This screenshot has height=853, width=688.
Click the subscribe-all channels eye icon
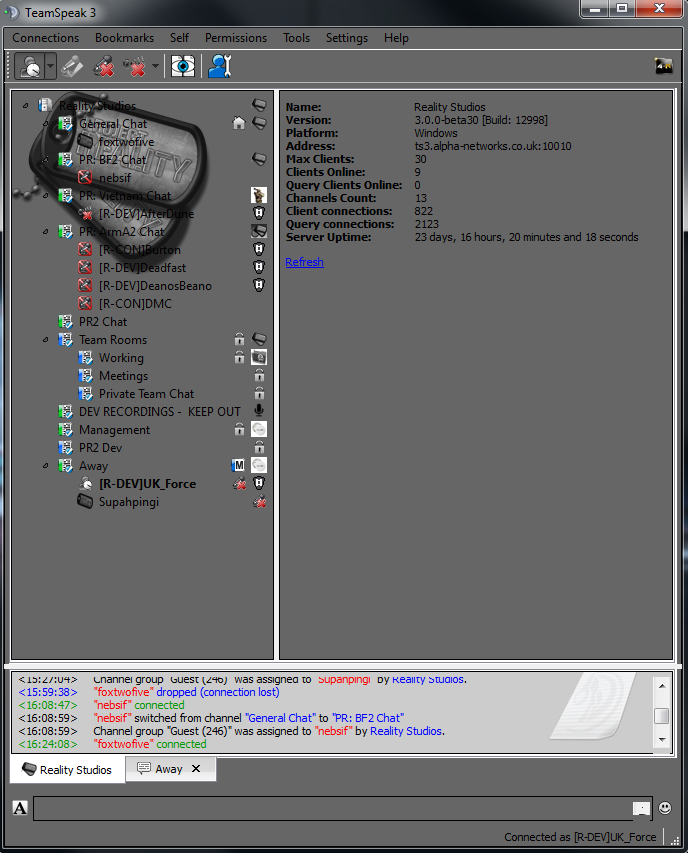point(183,66)
